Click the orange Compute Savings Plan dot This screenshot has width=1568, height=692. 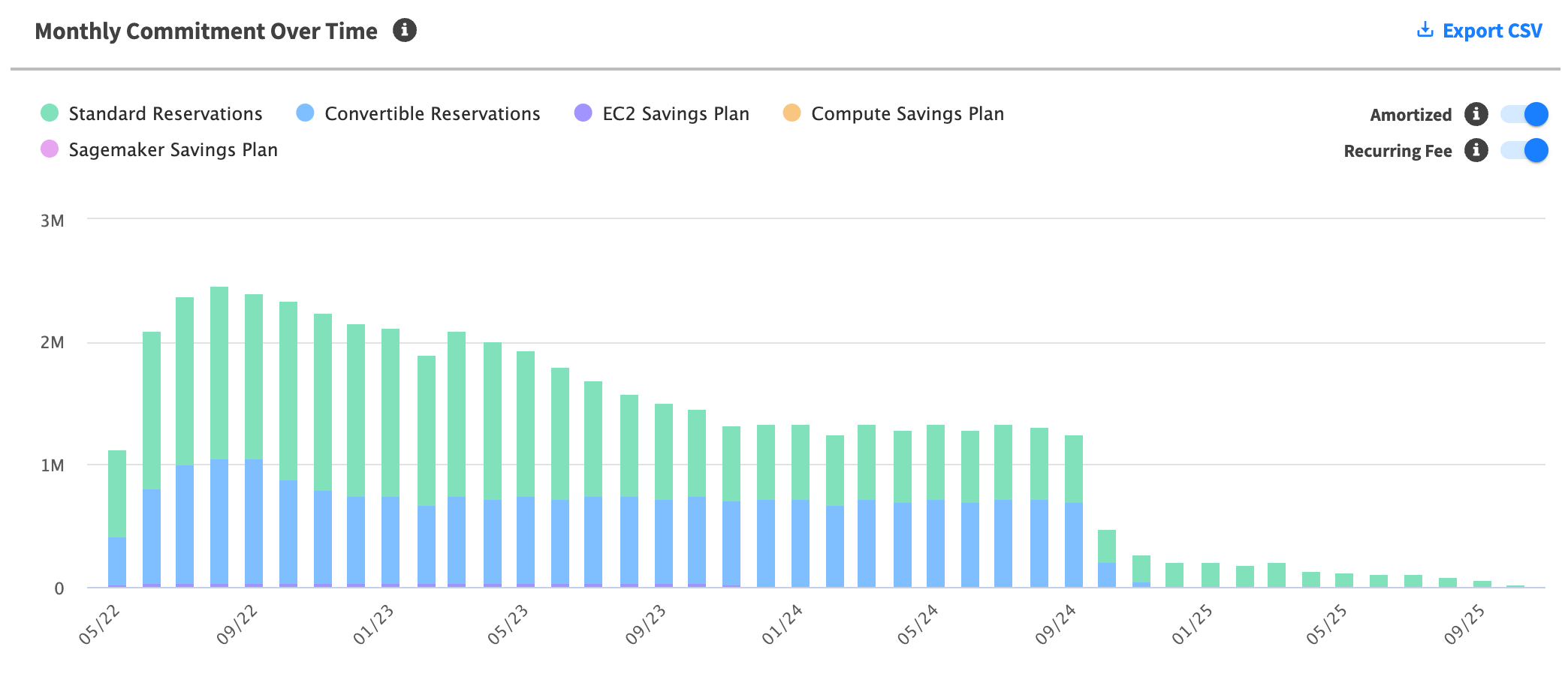click(792, 113)
